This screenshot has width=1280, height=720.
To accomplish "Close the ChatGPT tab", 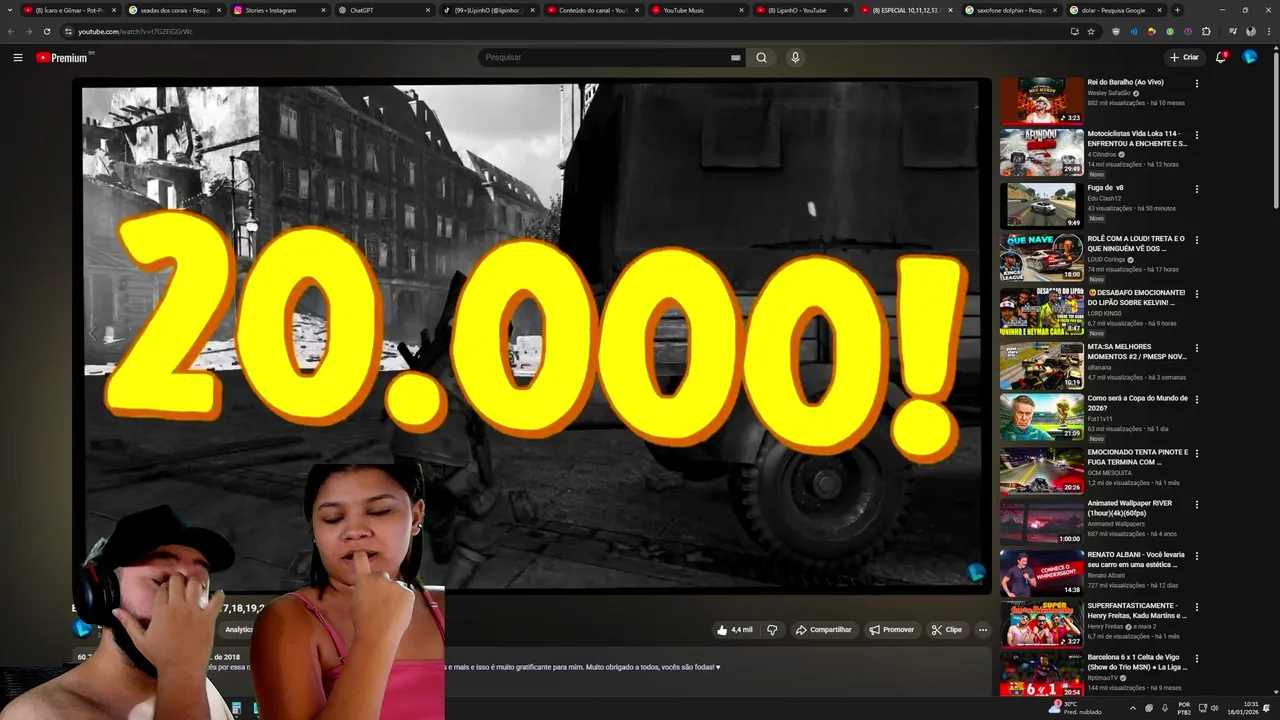I will (426, 10).
